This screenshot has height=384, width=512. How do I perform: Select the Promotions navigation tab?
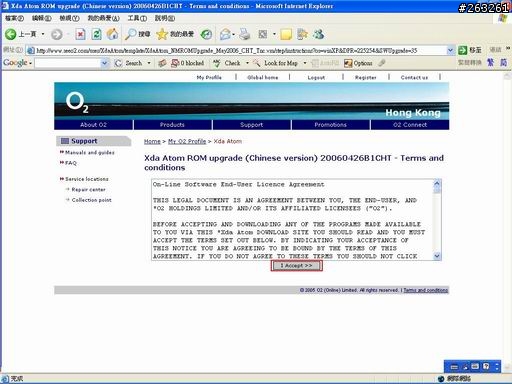coord(331,125)
